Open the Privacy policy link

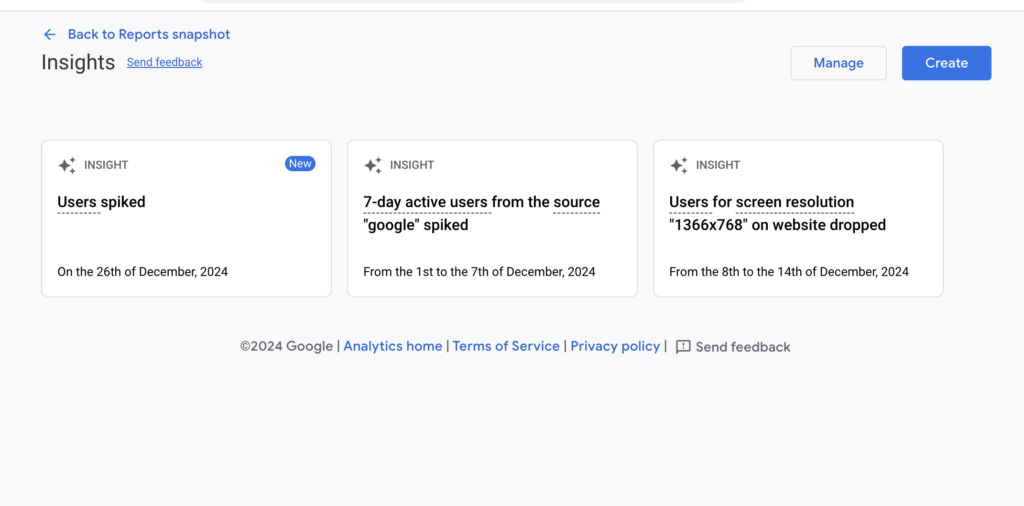click(615, 346)
